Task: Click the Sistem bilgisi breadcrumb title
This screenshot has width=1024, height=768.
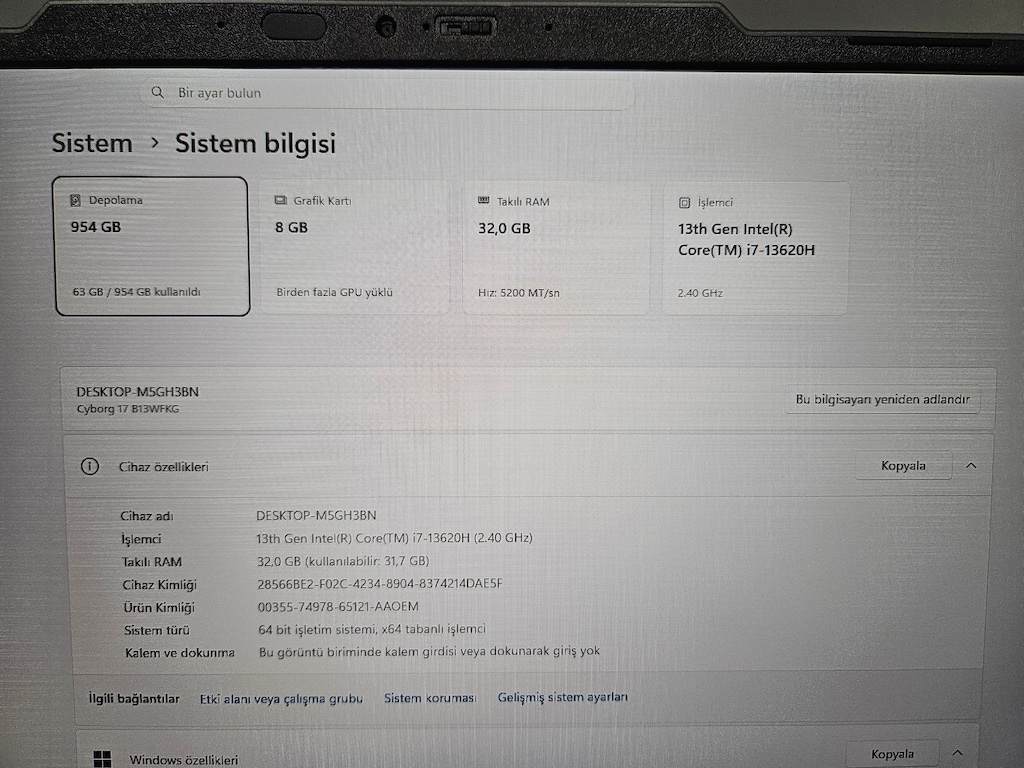Action: (255, 144)
